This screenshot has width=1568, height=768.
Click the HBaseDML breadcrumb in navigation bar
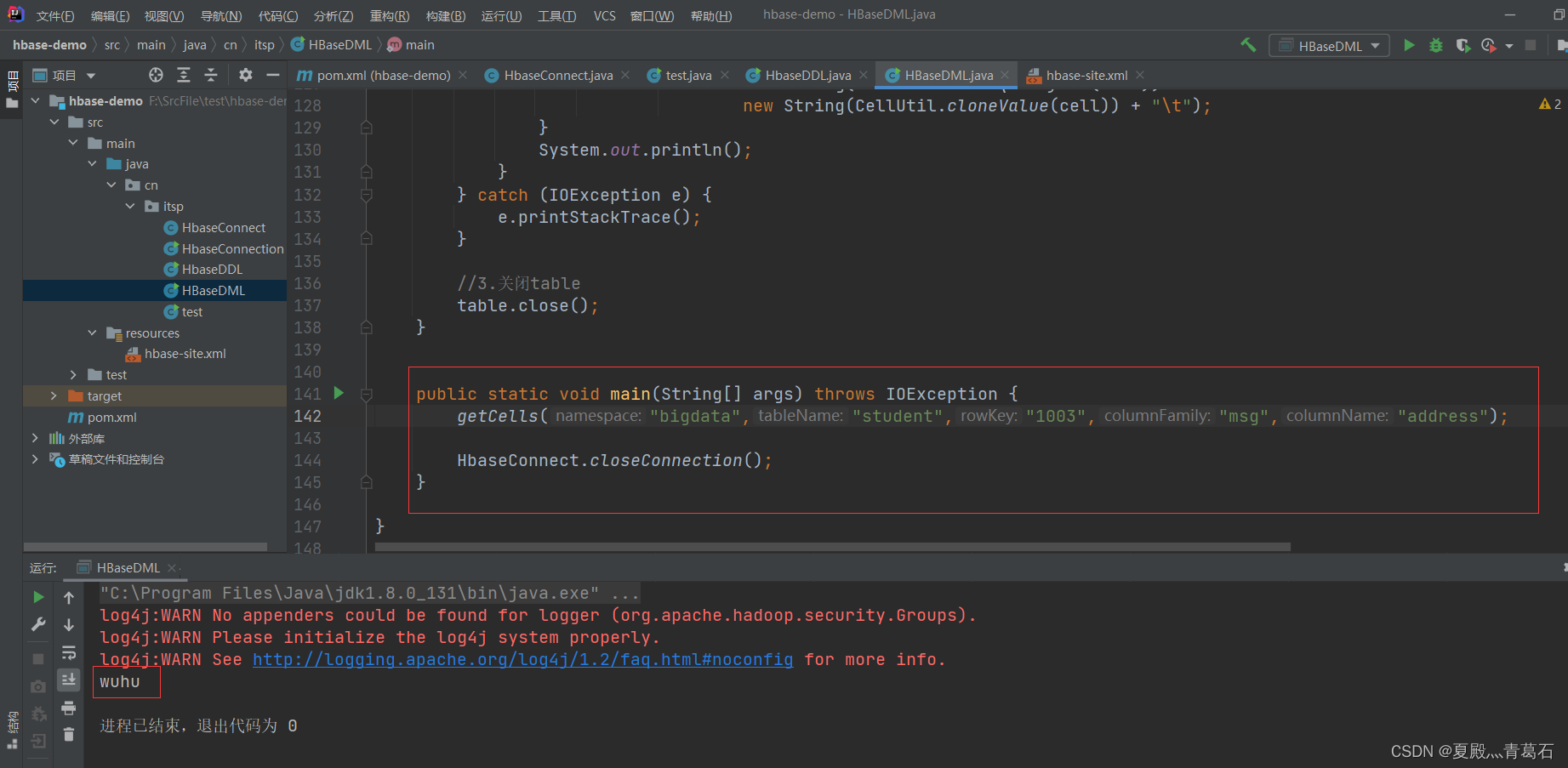tap(331, 45)
